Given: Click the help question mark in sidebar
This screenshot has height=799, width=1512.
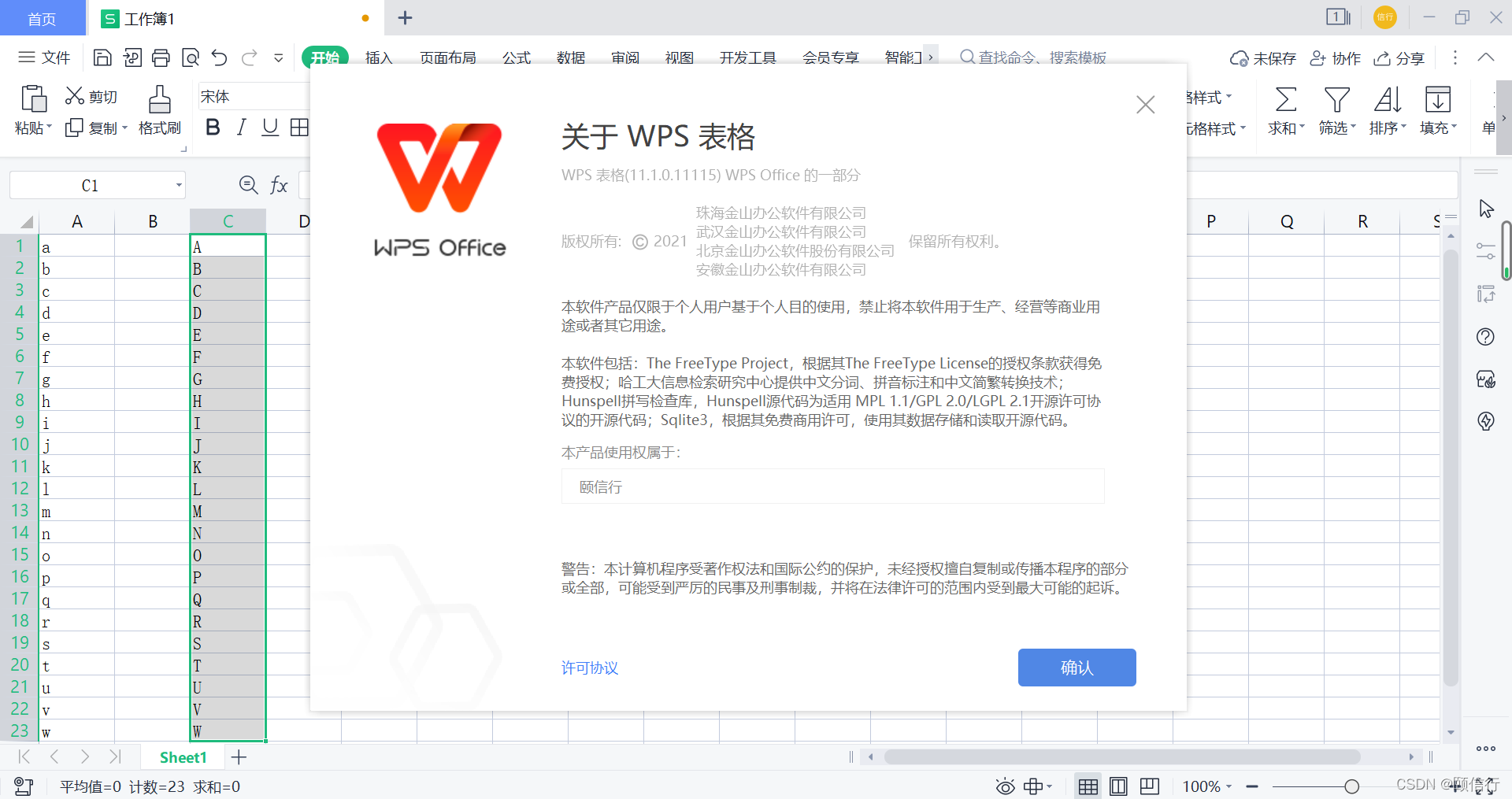Looking at the screenshot, I should click(1485, 337).
